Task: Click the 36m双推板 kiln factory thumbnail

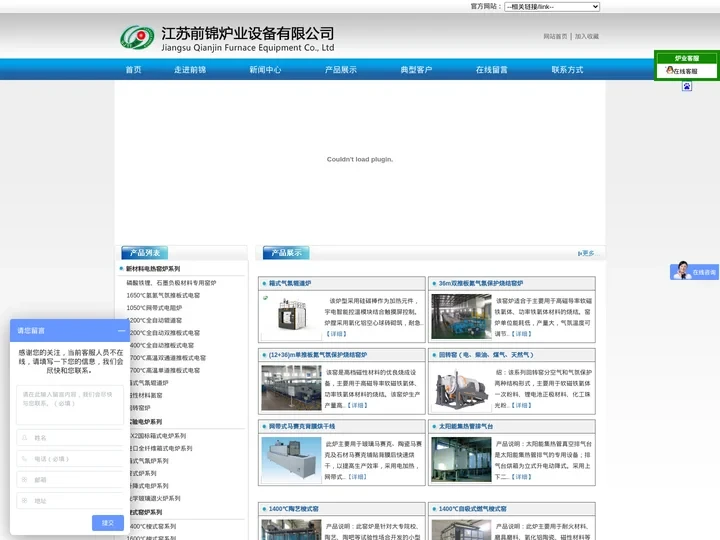Action: [x=461, y=316]
